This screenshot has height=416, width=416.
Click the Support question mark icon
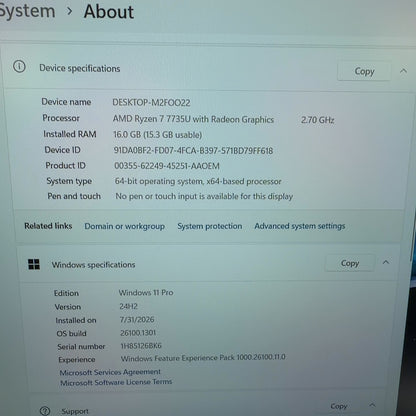click(x=45, y=411)
